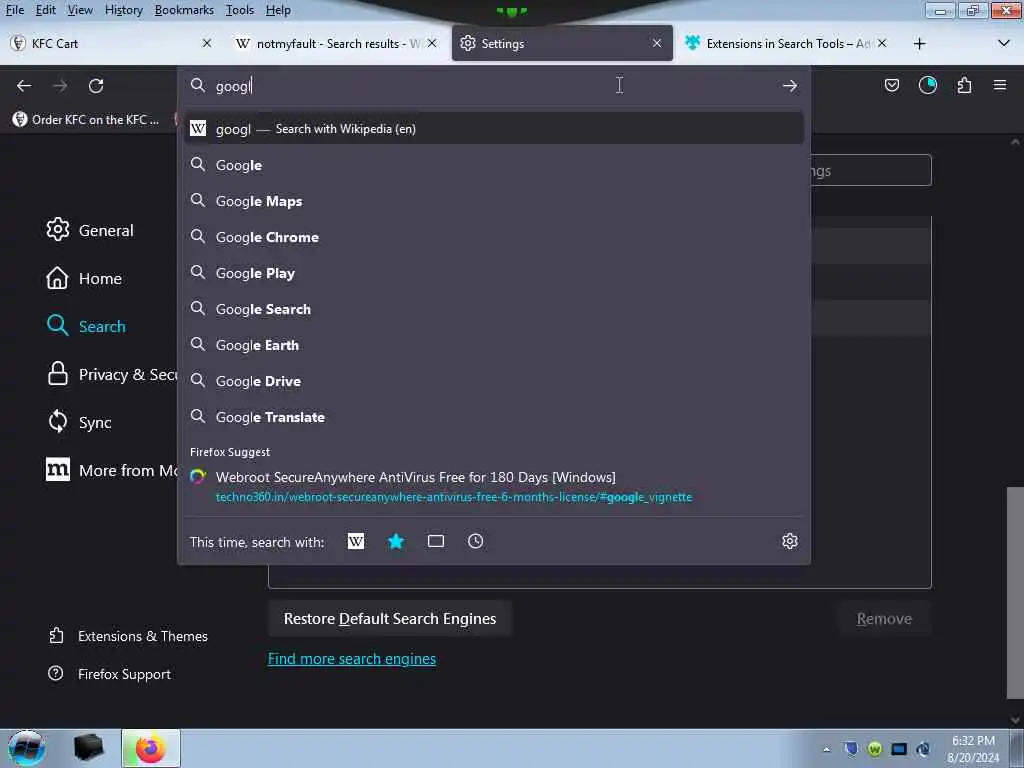Open the View menu
Screen dimensions: 1024x768
[x=80, y=10]
